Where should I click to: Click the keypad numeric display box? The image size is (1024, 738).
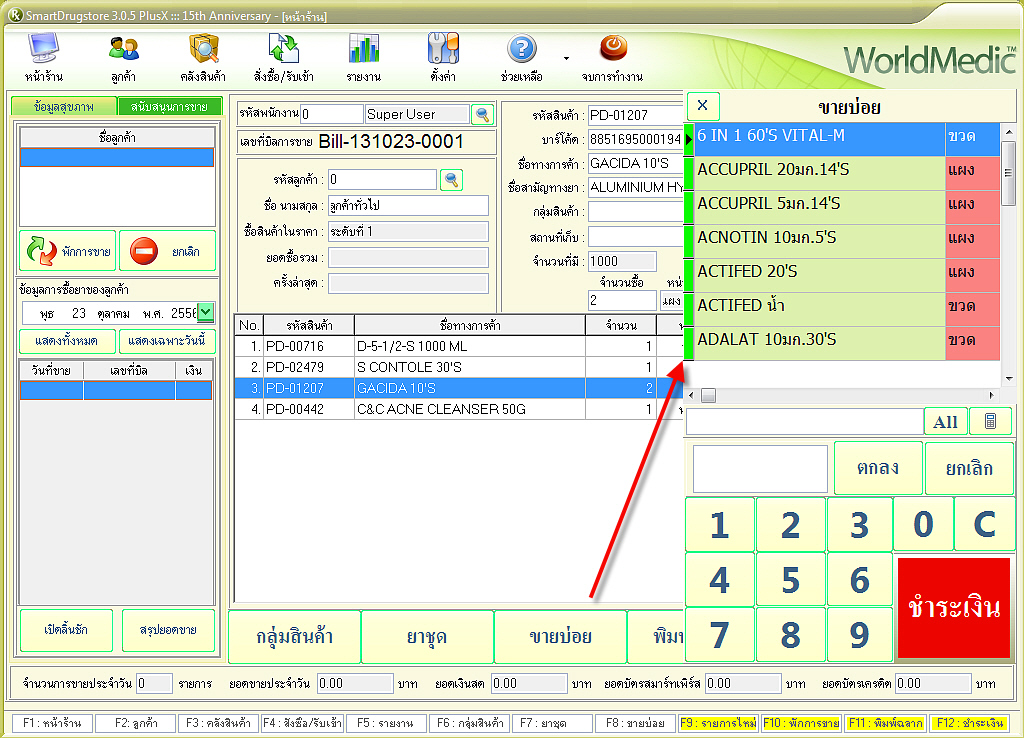pos(760,468)
